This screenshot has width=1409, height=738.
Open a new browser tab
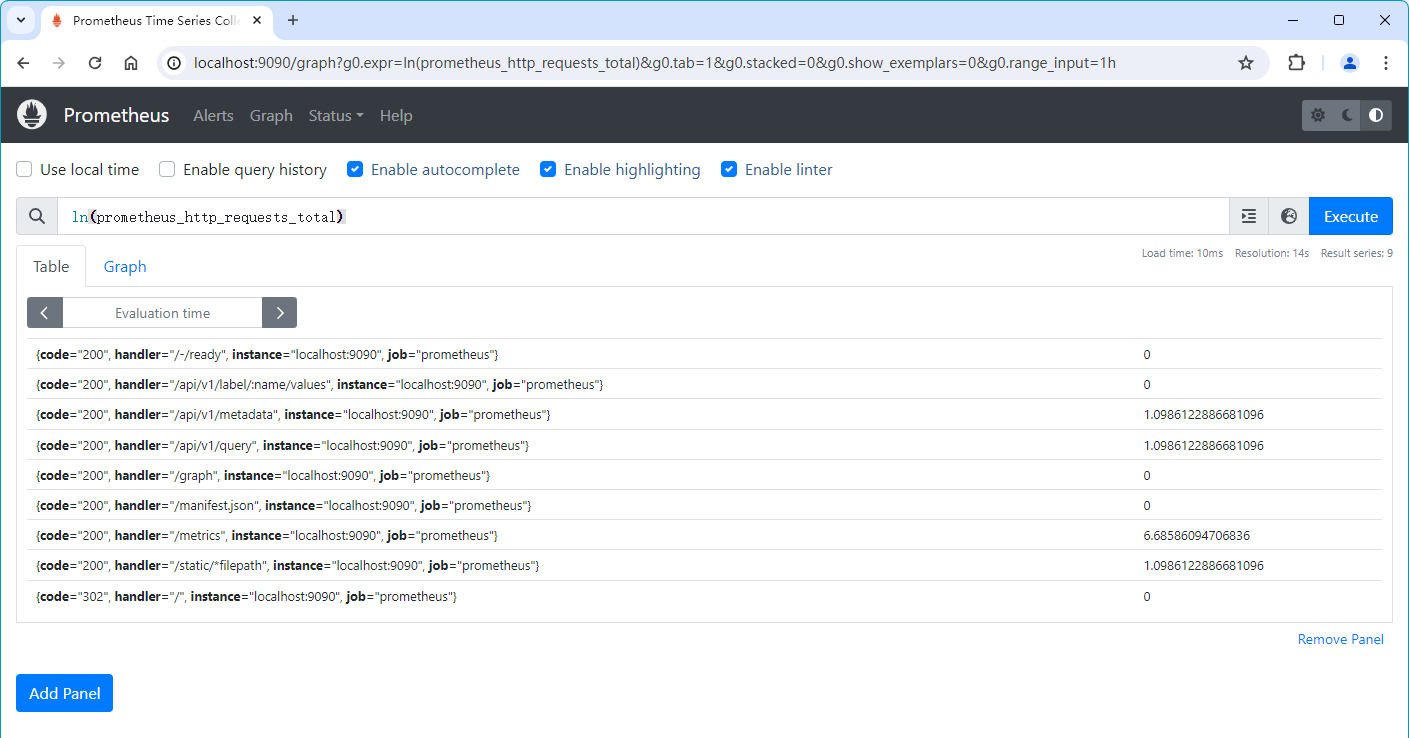[293, 20]
